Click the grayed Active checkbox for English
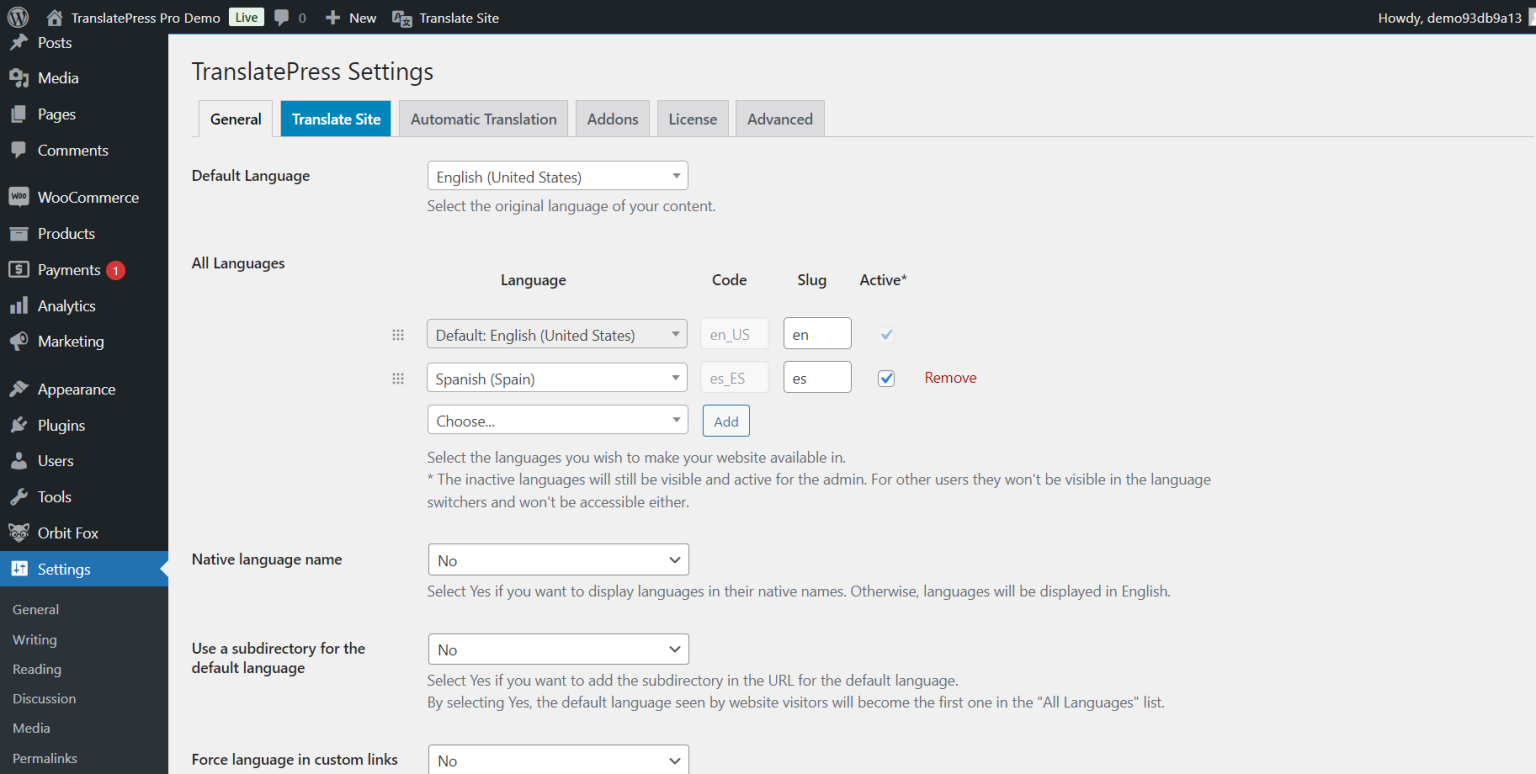Viewport: 1536px width, 774px height. click(886, 334)
